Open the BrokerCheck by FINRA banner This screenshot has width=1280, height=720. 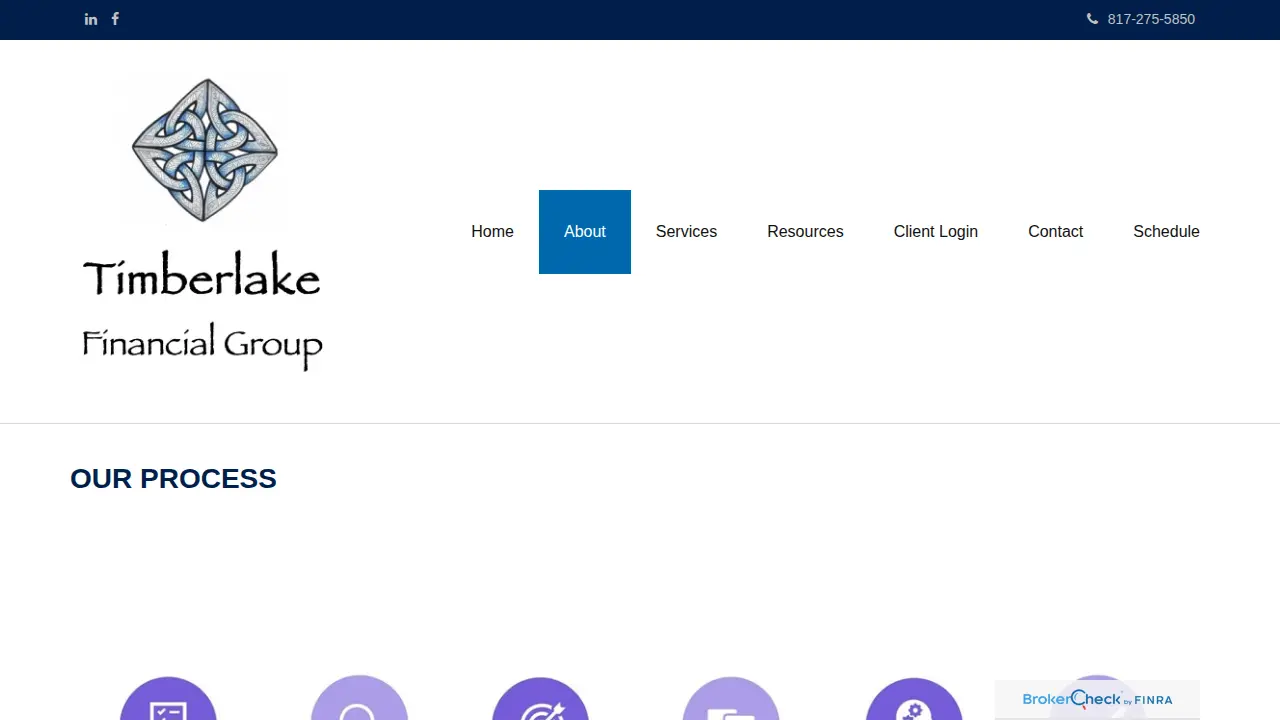pyautogui.click(x=1097, y=700)
